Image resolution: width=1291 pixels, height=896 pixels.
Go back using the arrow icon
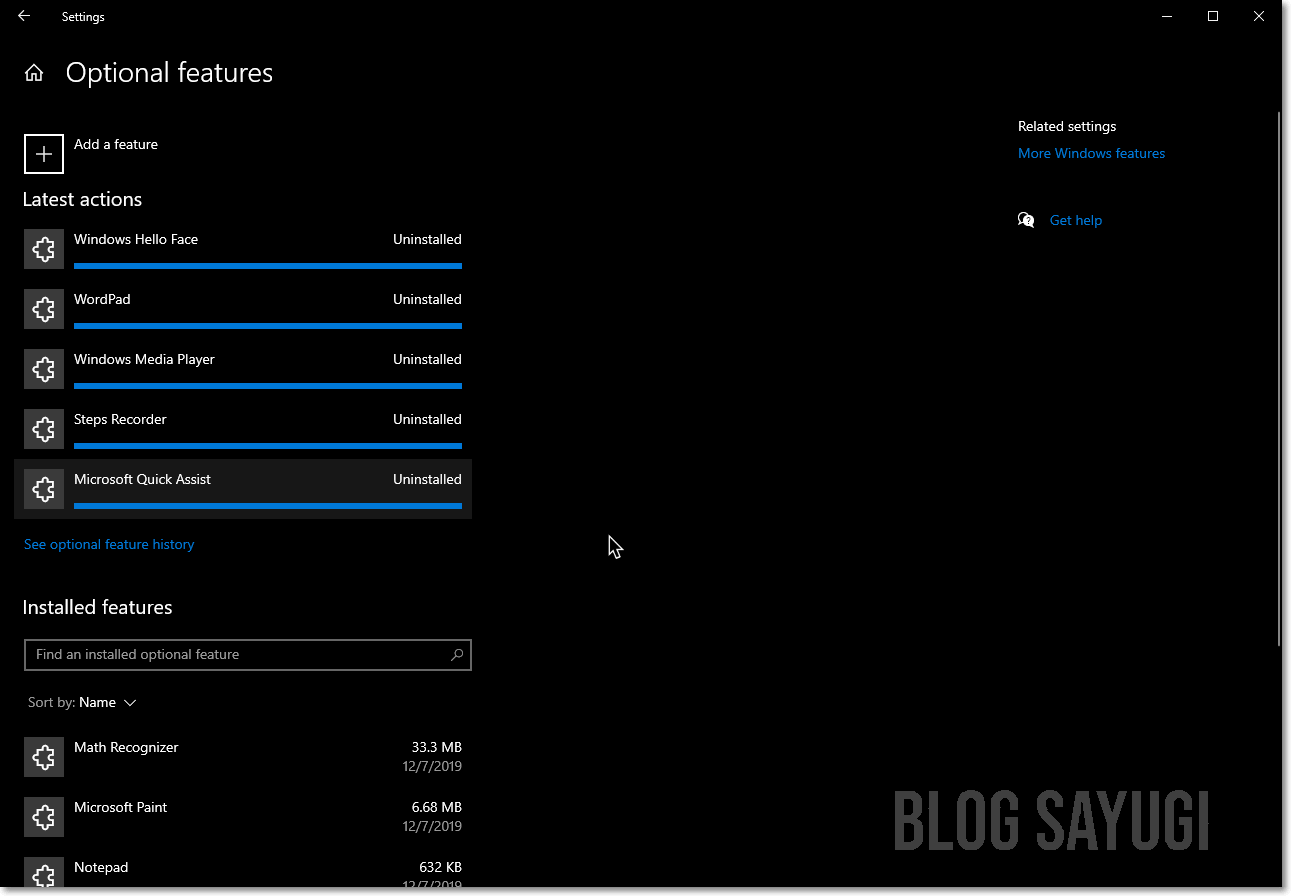coord(24,16)
